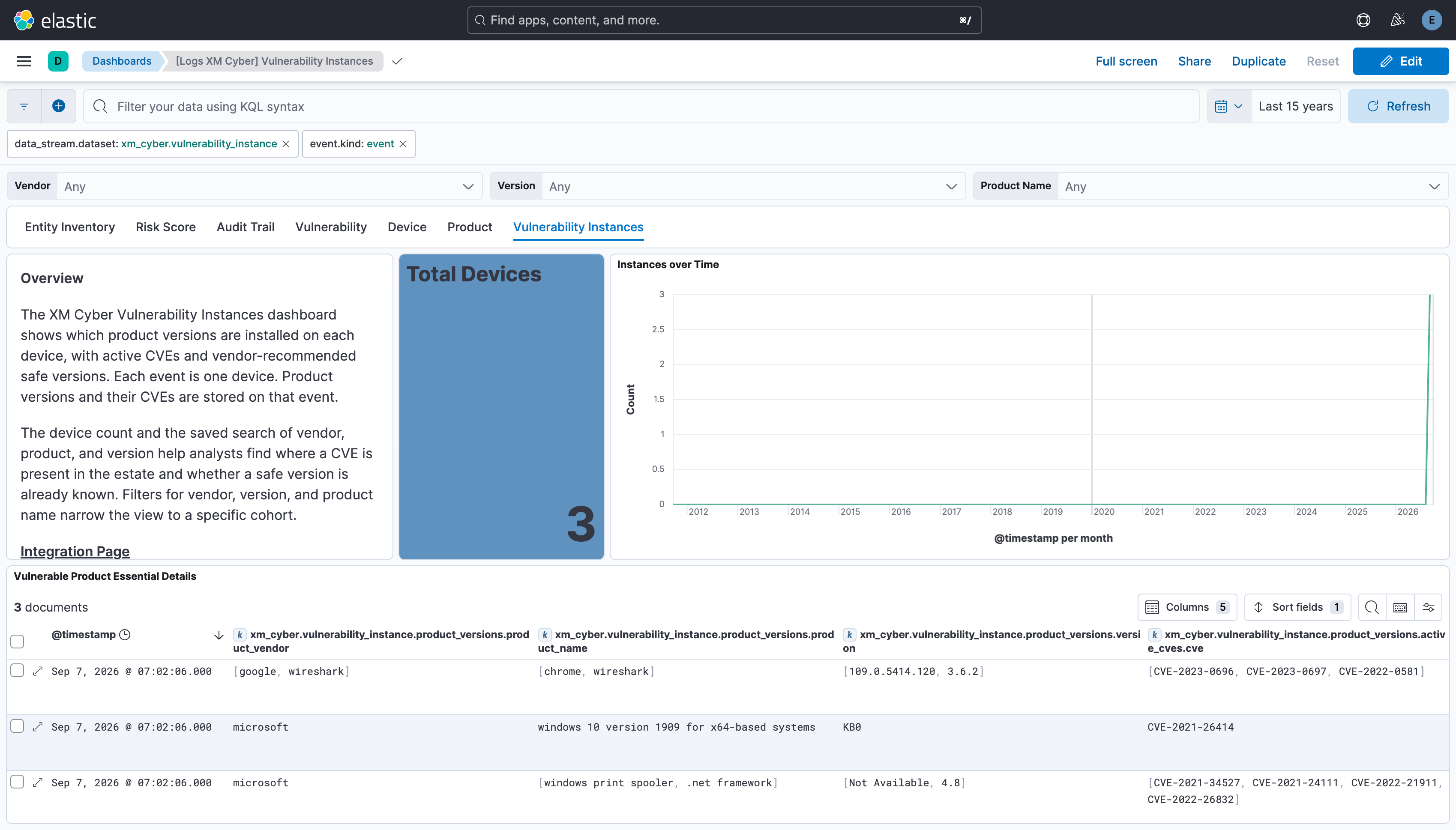
Task: Open table display settings icon
Action: click(x=1428, y=607)
